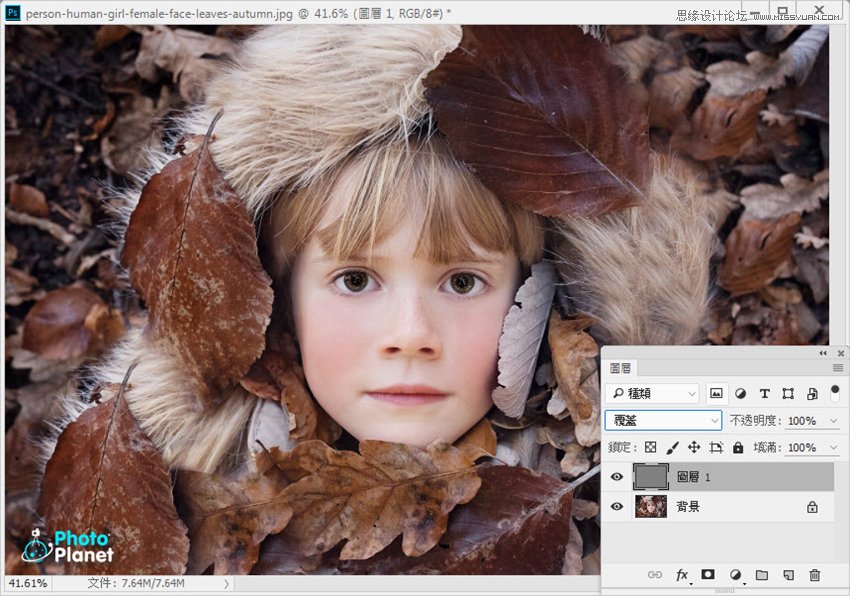Add a layer mask to 圖層 1

tap(708, 575)
